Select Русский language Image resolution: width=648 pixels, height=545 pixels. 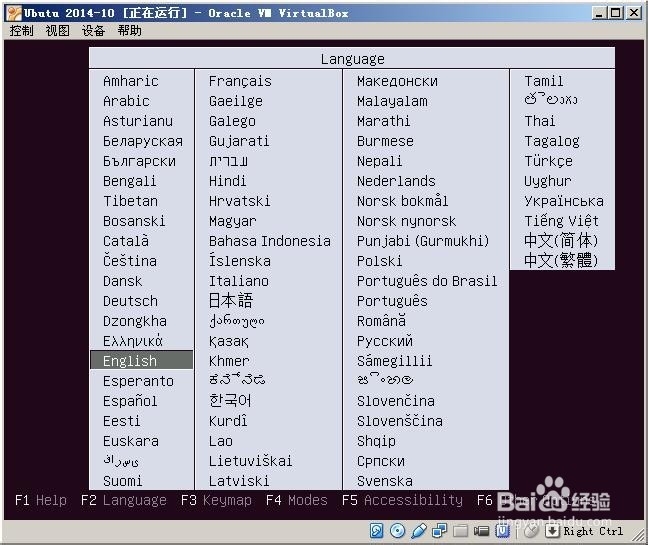pos(385,341)
